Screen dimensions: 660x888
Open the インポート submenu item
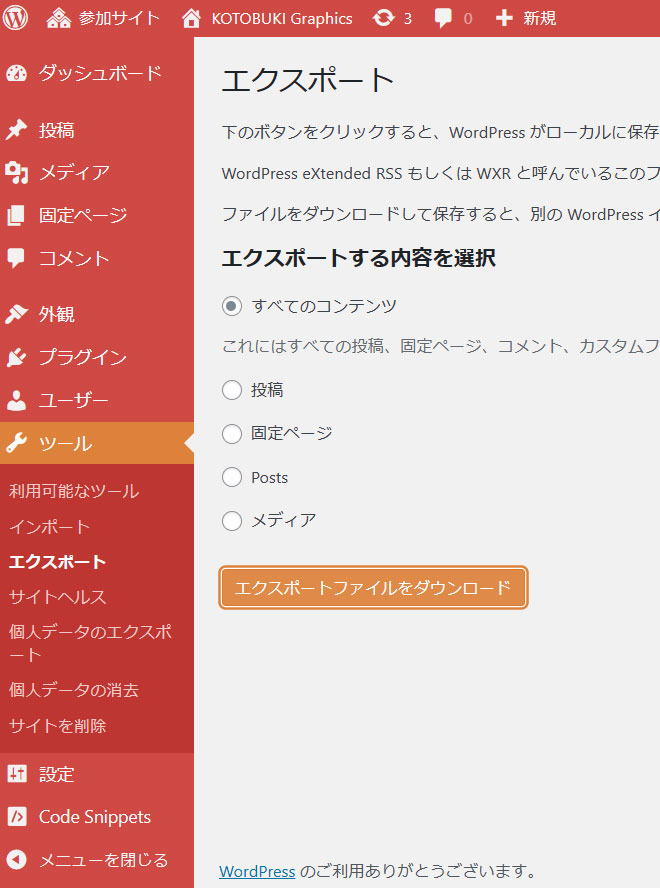point(49,527)
